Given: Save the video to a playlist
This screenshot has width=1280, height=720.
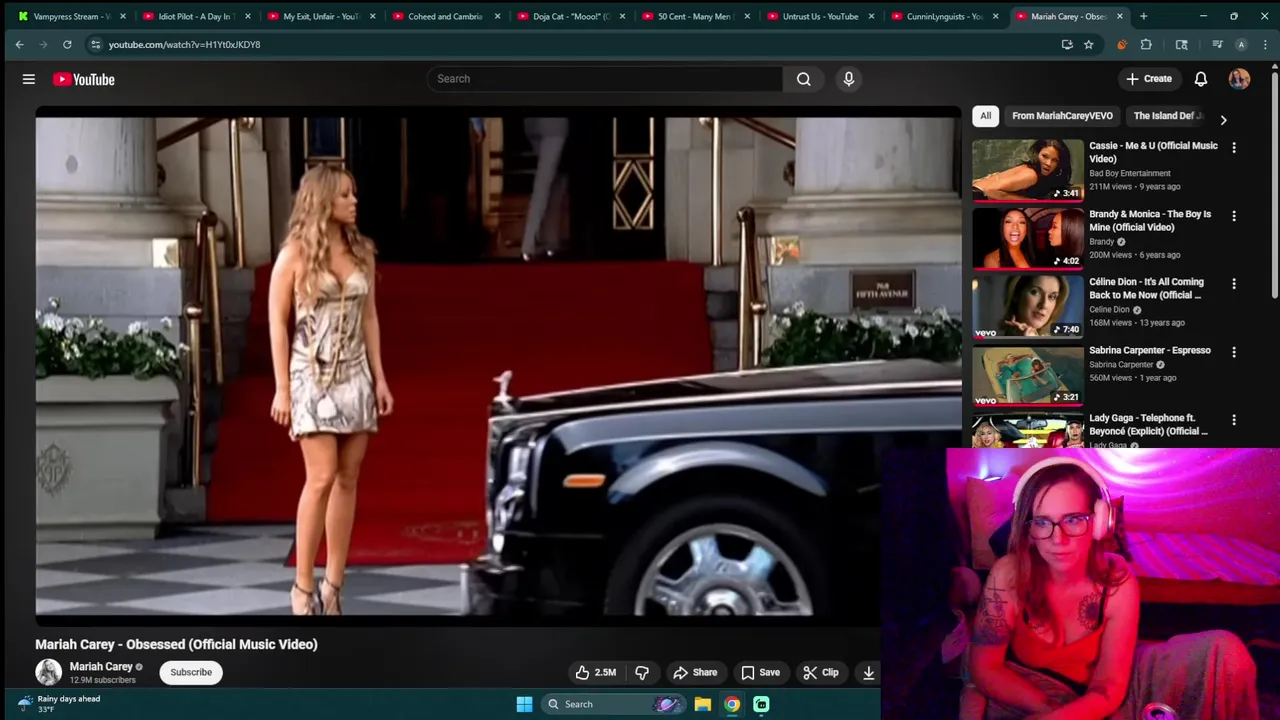Looking at the screenshot, I should tap(760, 672).
